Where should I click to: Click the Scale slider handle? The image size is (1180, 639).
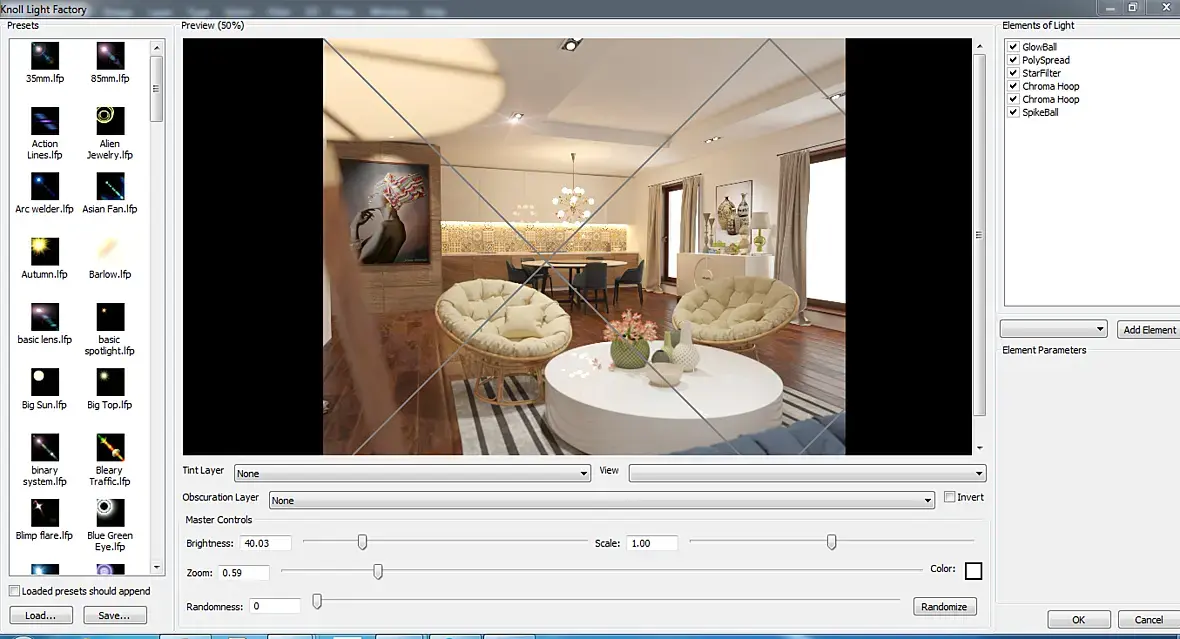click(x=832, y=542)
